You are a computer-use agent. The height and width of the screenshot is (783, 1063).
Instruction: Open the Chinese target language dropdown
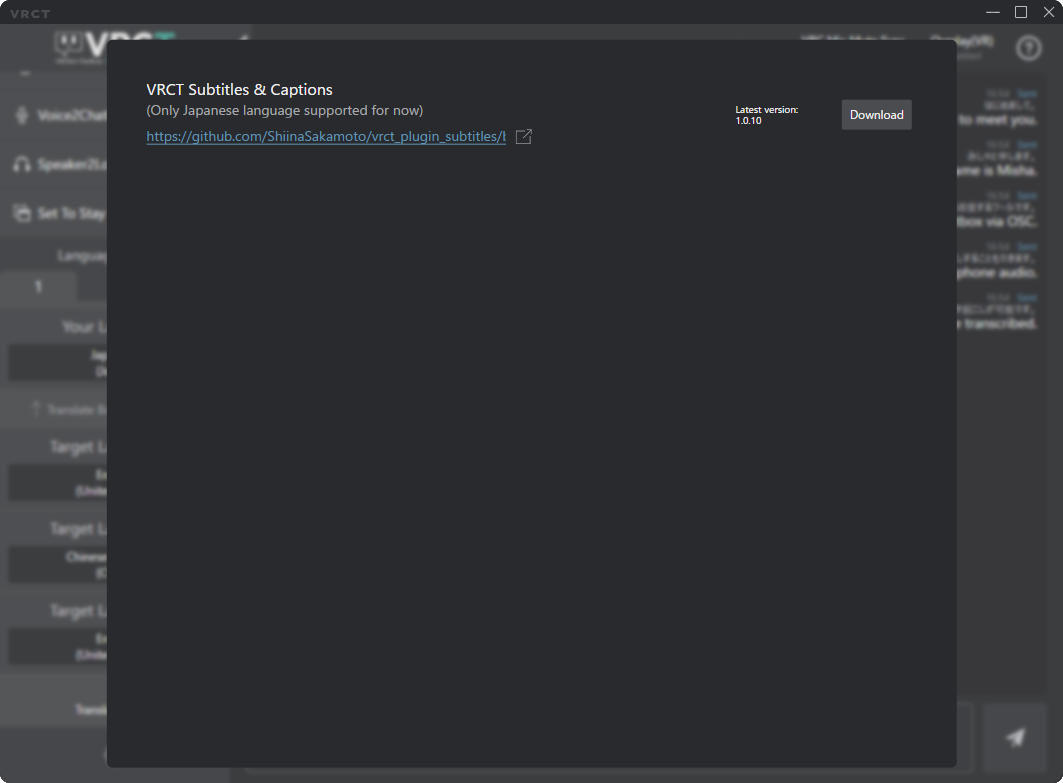pyautogui.click(x=56, y=565)
